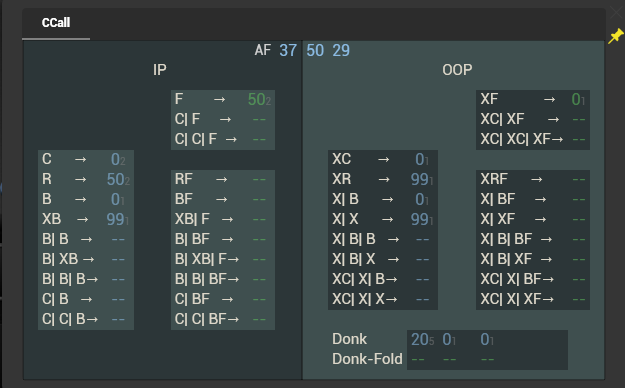Click the 'X| XF' stat row

tap(533, 219)
